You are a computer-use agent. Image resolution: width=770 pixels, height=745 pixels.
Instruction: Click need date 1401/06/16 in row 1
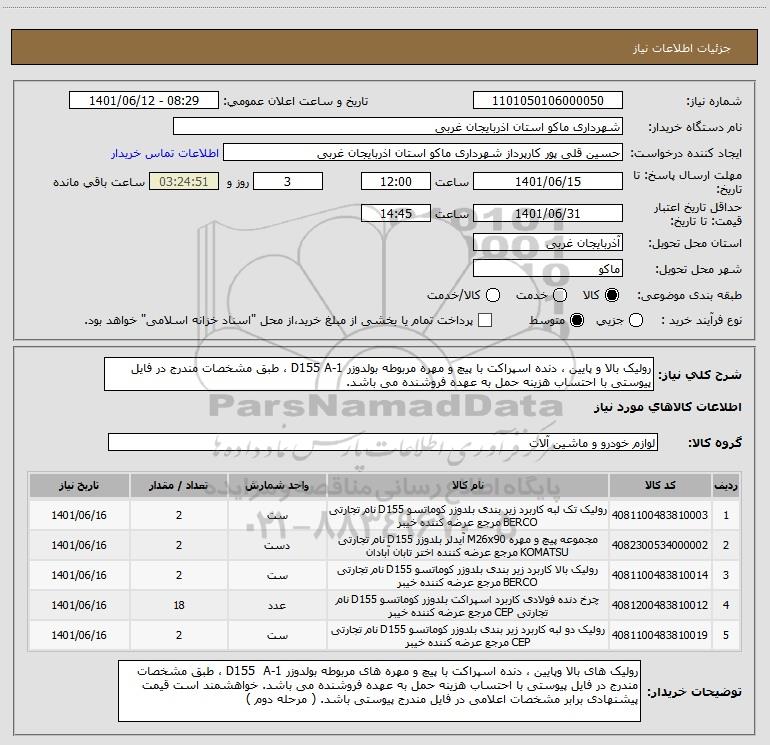[x=79, y=515]
